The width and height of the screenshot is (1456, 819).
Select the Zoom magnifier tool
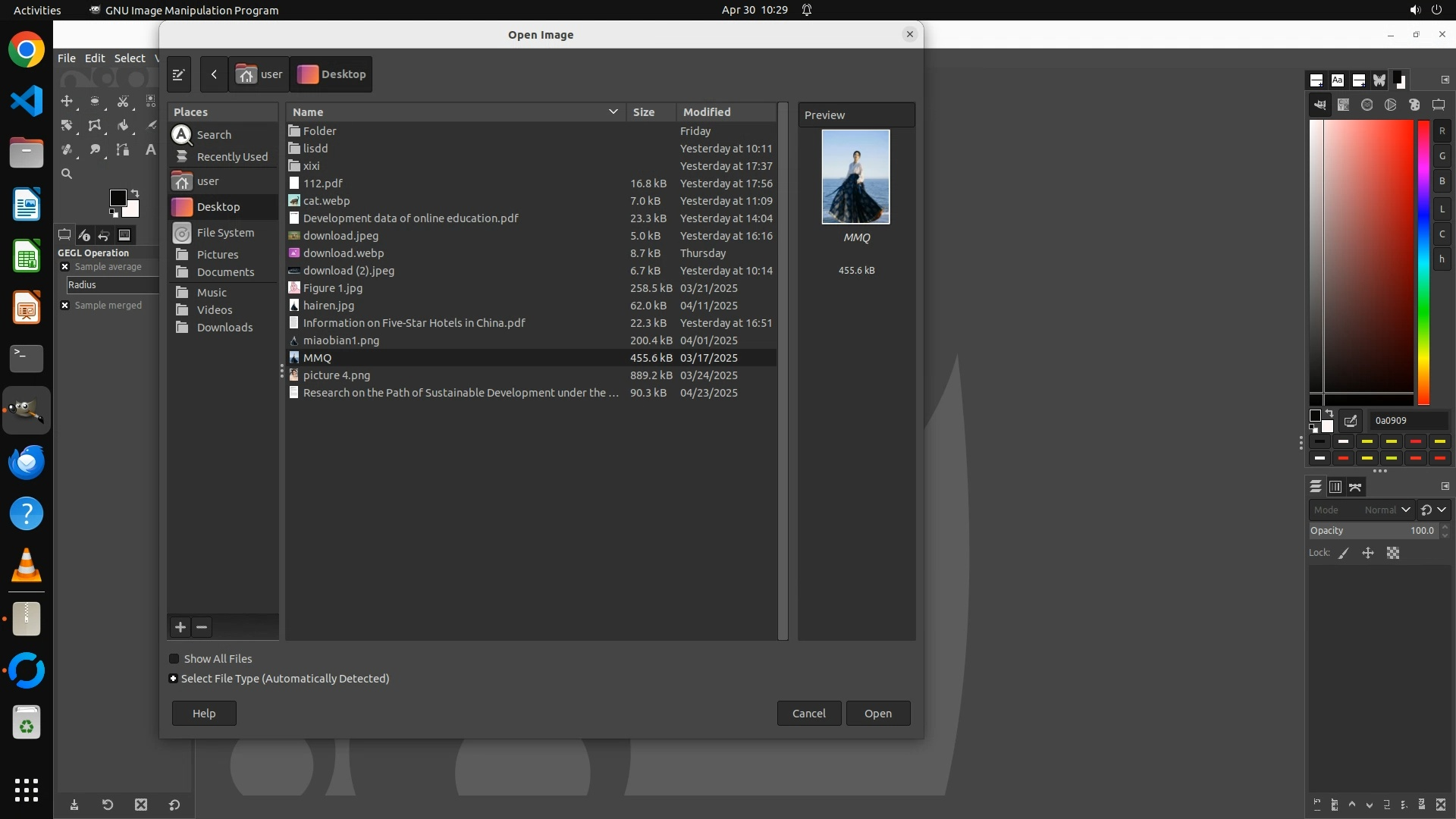coord(67,174)
